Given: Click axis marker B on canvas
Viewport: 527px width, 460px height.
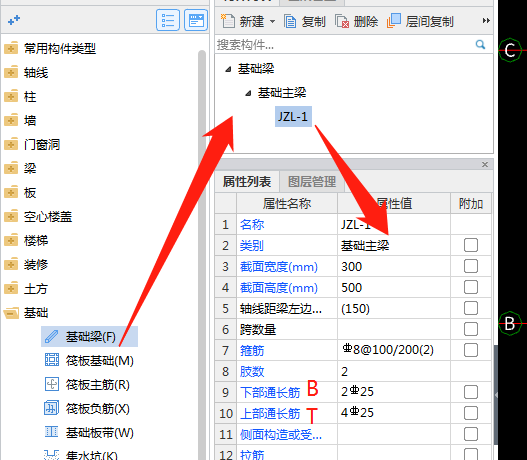Looking at the screenshot, I should pos(510,324).
